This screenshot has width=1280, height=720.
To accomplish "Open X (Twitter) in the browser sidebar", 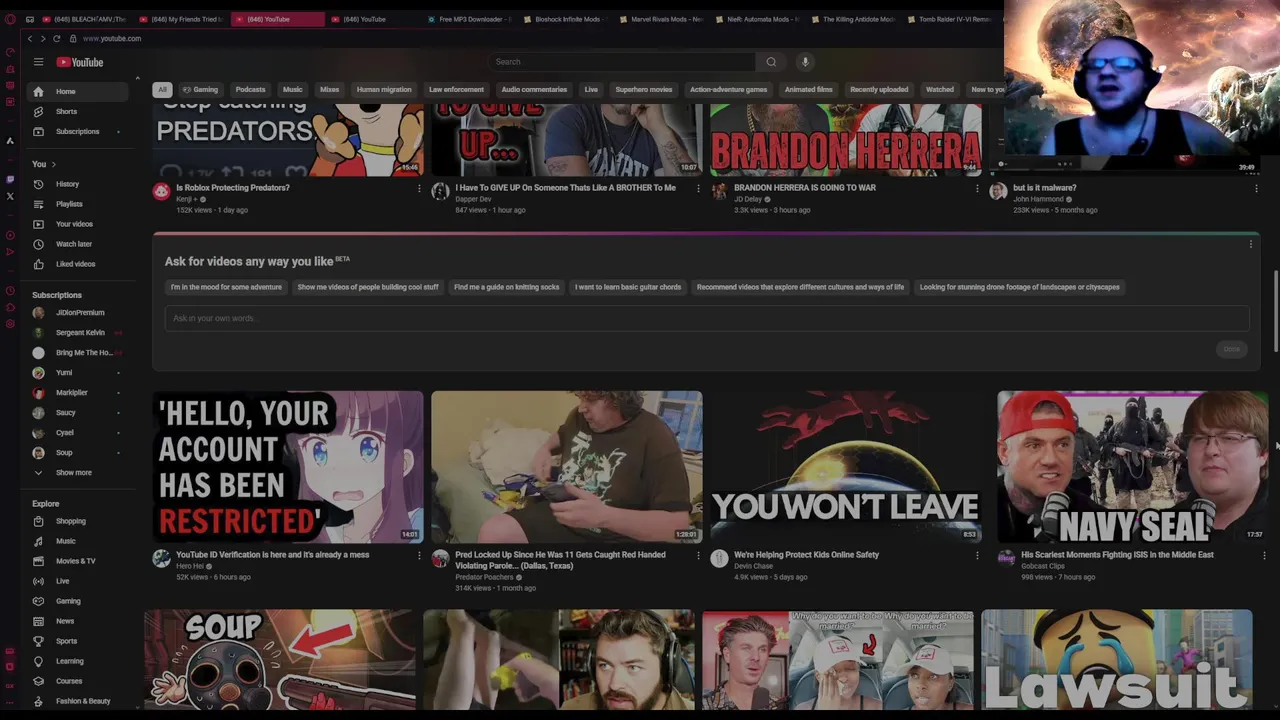I will pyautogui.click(x=10, y=196).
